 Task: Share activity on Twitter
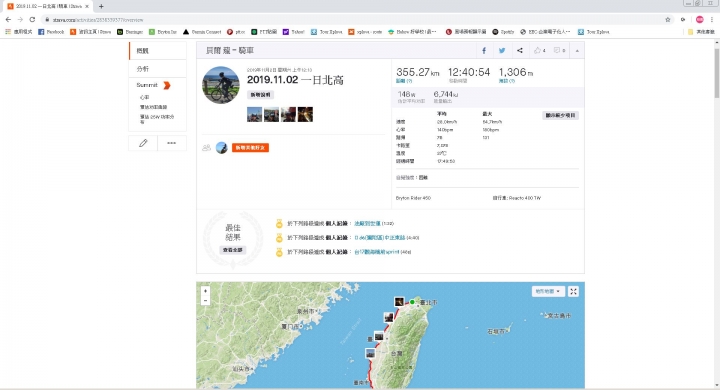click(x=502, y=51)
